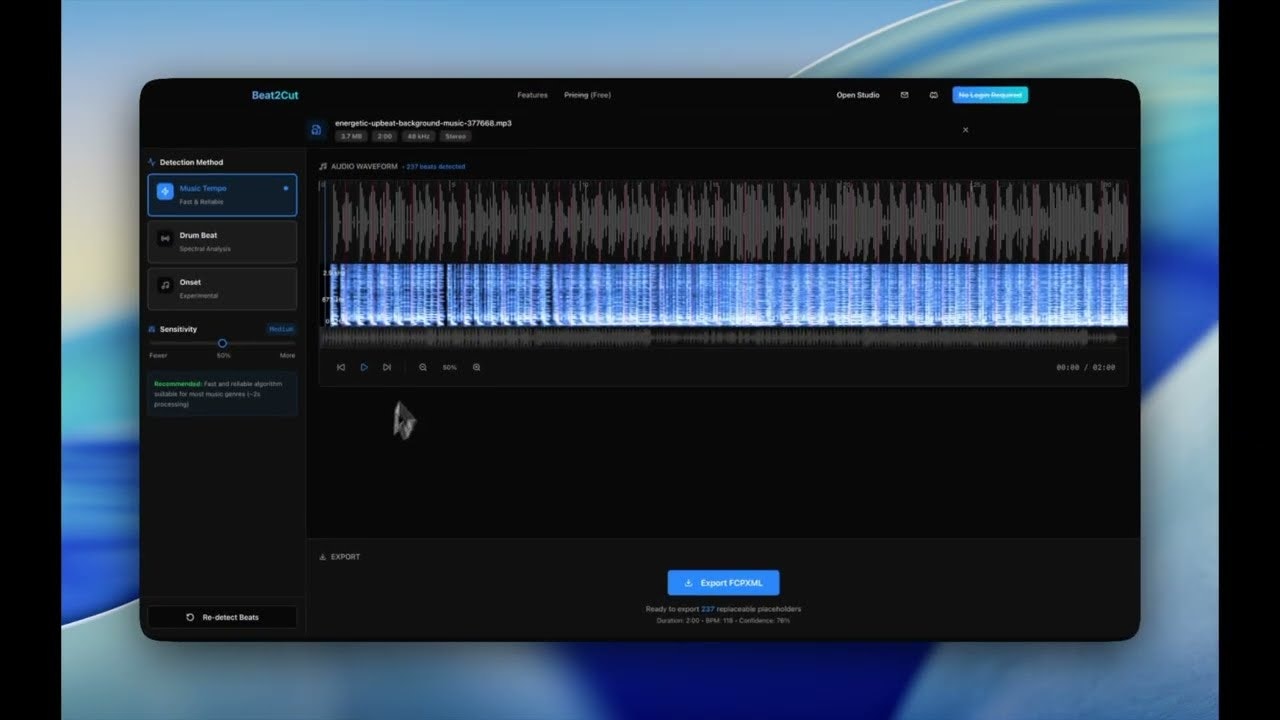Skip to previous beat marker
The height and width of the screenshot is (720, 1280).
[x=341, y=367]
